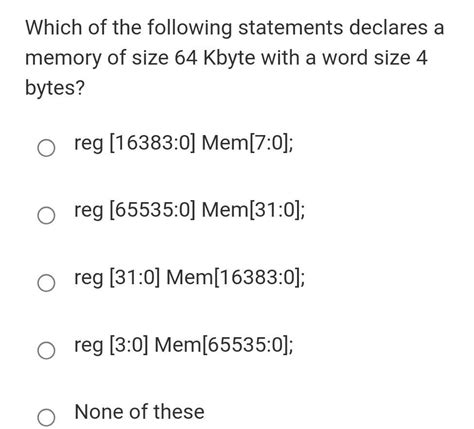Choose the radio button for reg [65535:0] Mem[31:0]
Viewport: 474px width, 429px height.
coord(46,215)
